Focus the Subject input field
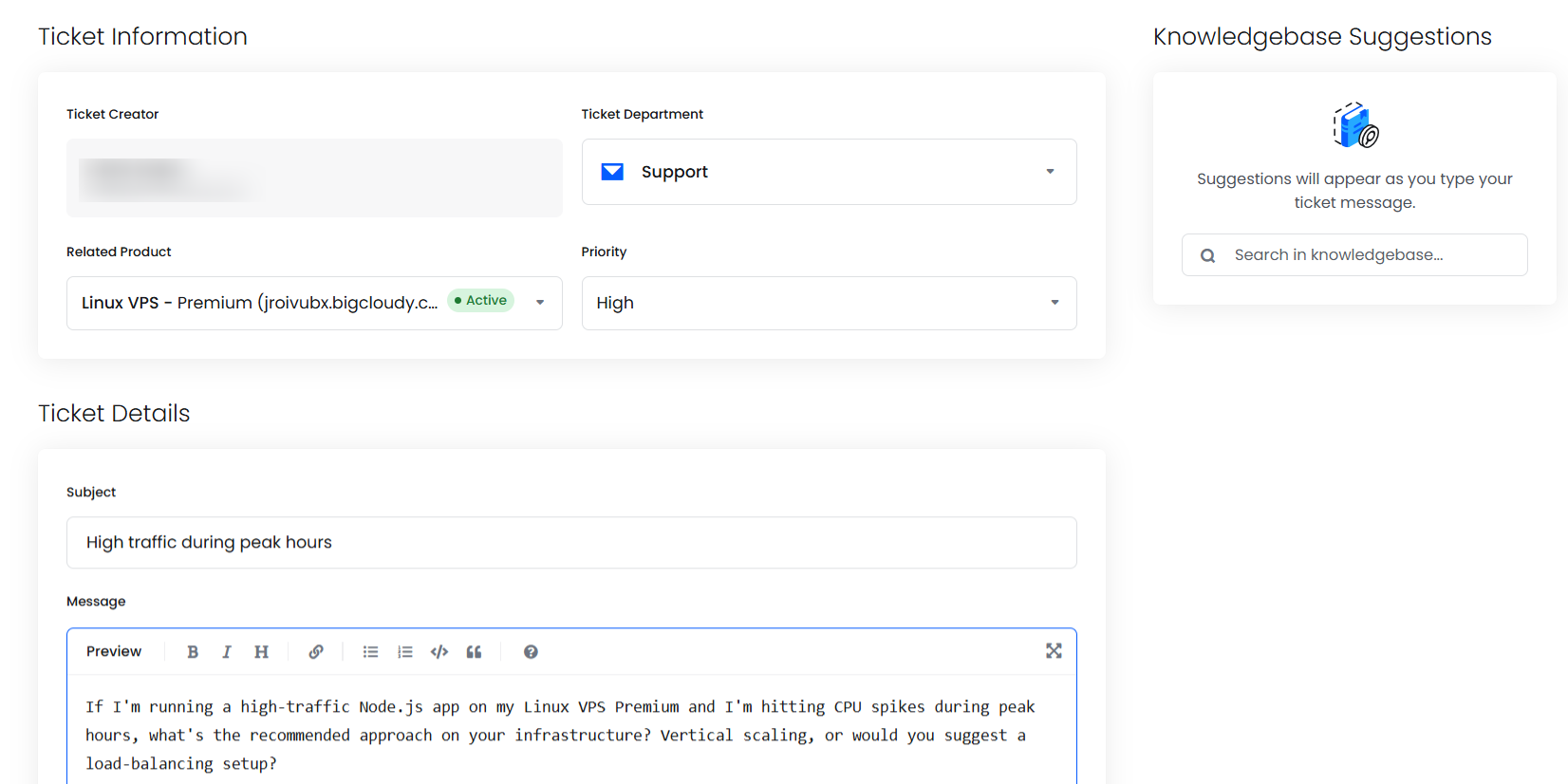Image resolution: width=1568 pixels, height=784 pixels. pyautogui.click(x=571, y=543)
